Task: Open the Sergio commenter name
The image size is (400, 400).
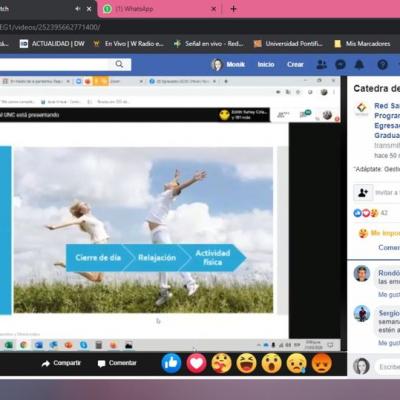Action: click(389, 313)
